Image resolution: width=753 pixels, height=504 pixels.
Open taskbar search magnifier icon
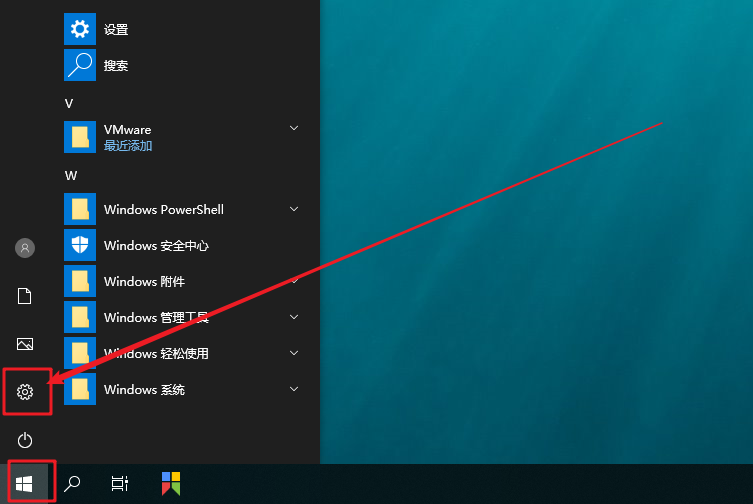pos(72,484)
